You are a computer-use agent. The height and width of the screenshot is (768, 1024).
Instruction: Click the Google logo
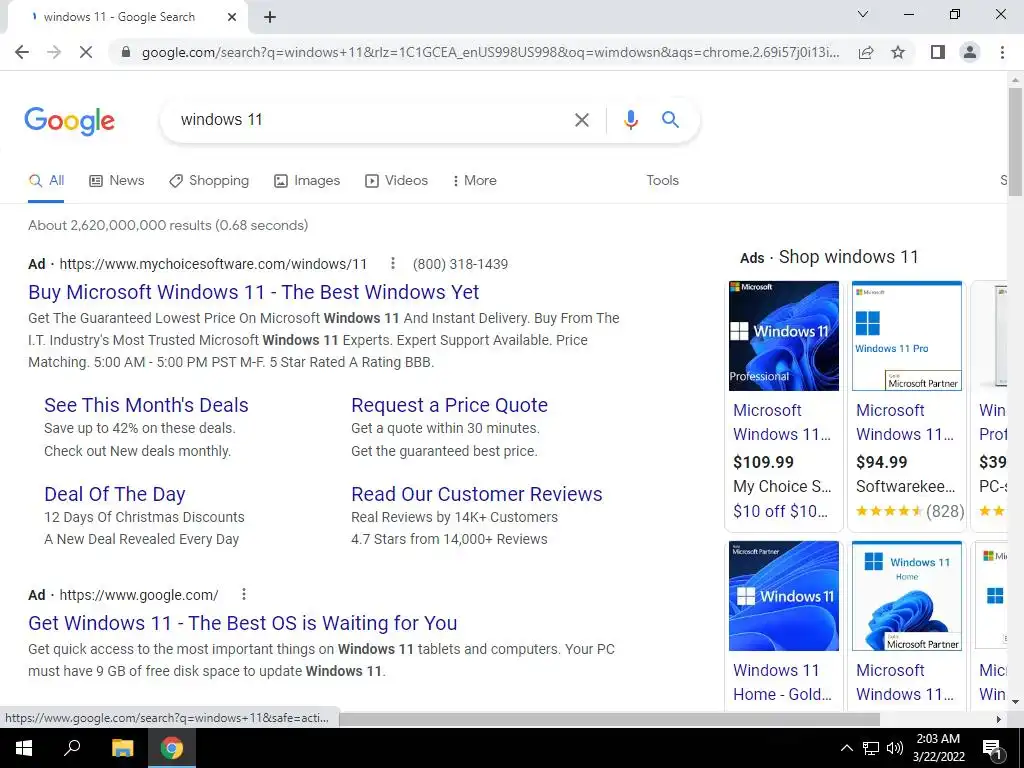(69, 121)
